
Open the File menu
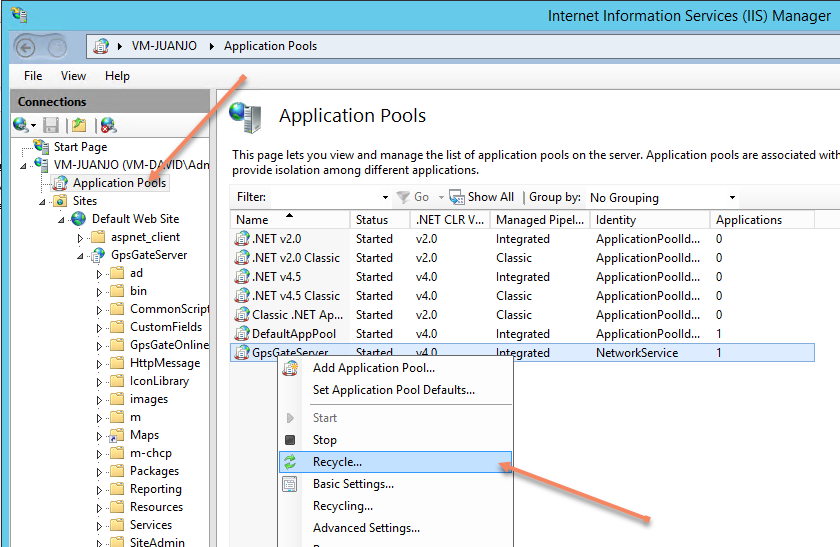coord(33,76)
